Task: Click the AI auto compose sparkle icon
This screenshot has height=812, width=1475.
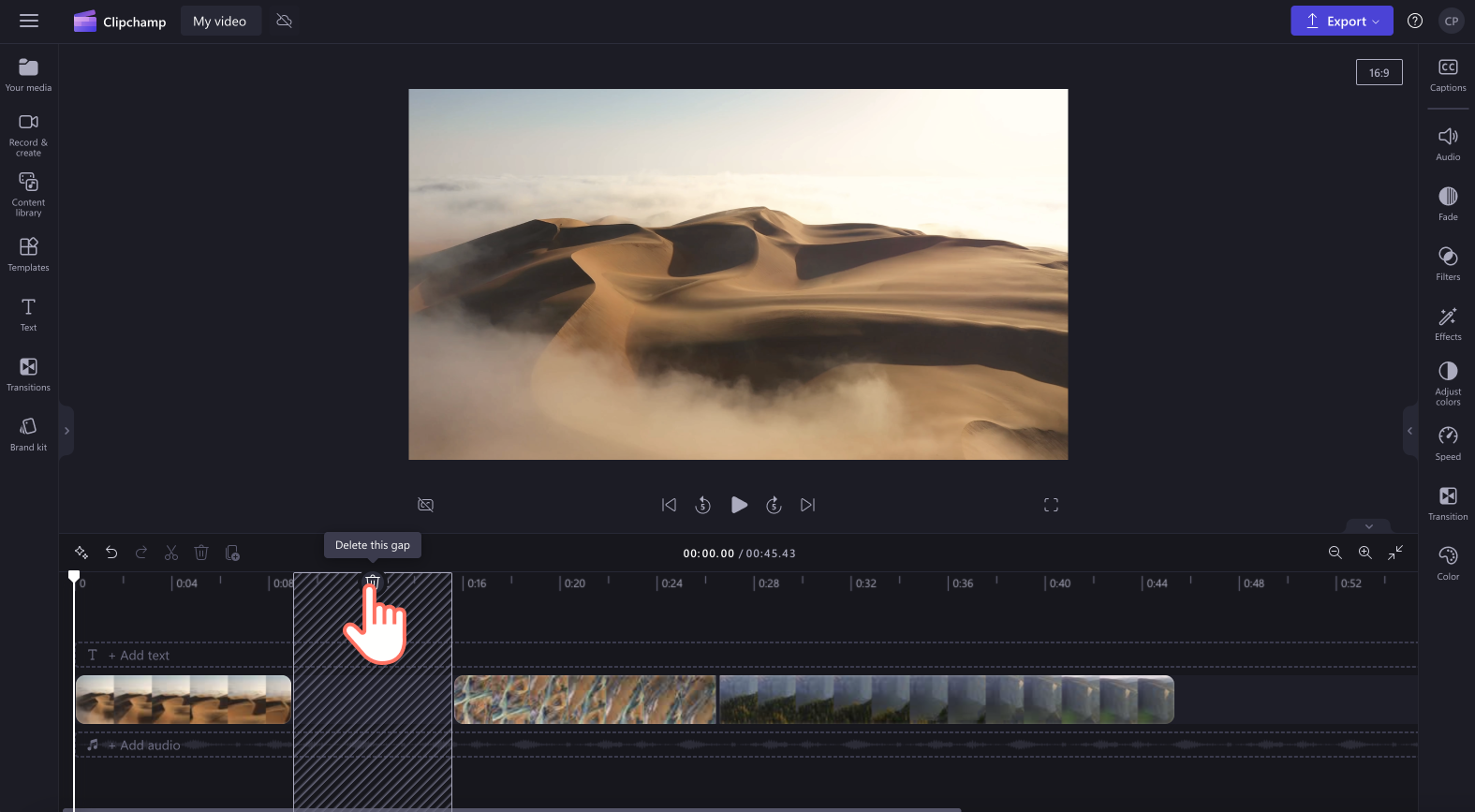Action: point(81,553)
